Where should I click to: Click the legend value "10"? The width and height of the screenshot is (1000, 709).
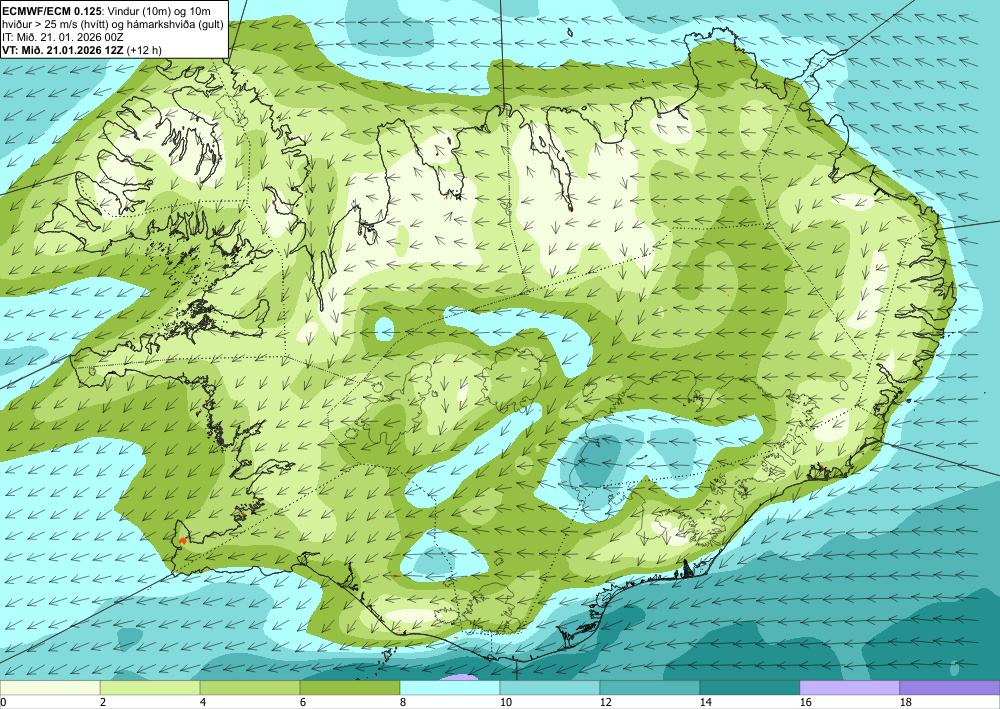coord(506,703)
